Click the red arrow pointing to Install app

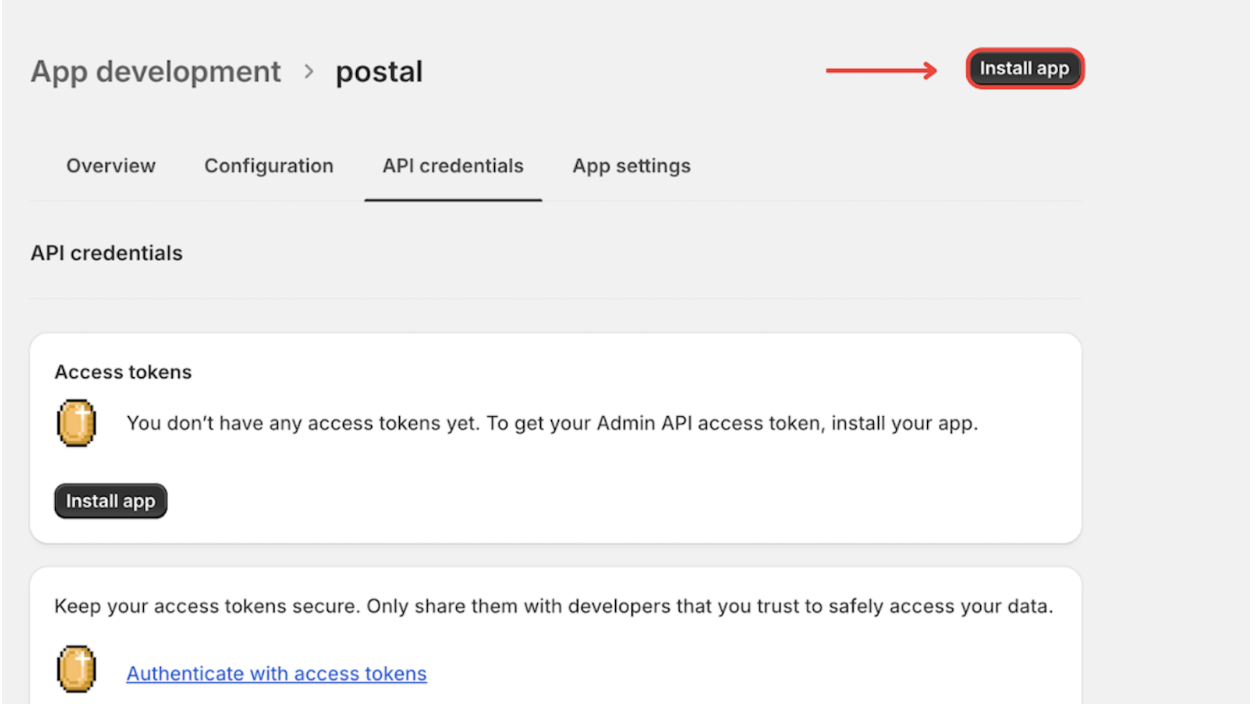click(881, 70)
